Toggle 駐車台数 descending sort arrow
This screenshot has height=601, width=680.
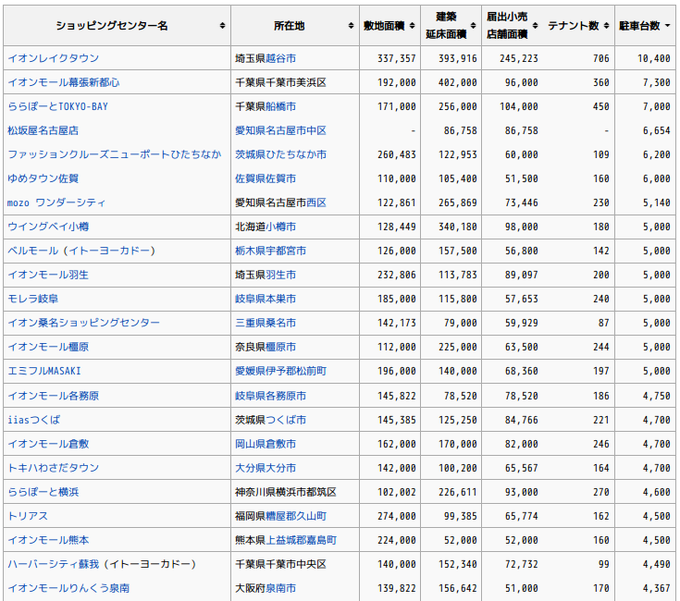[x=667, y=26]
